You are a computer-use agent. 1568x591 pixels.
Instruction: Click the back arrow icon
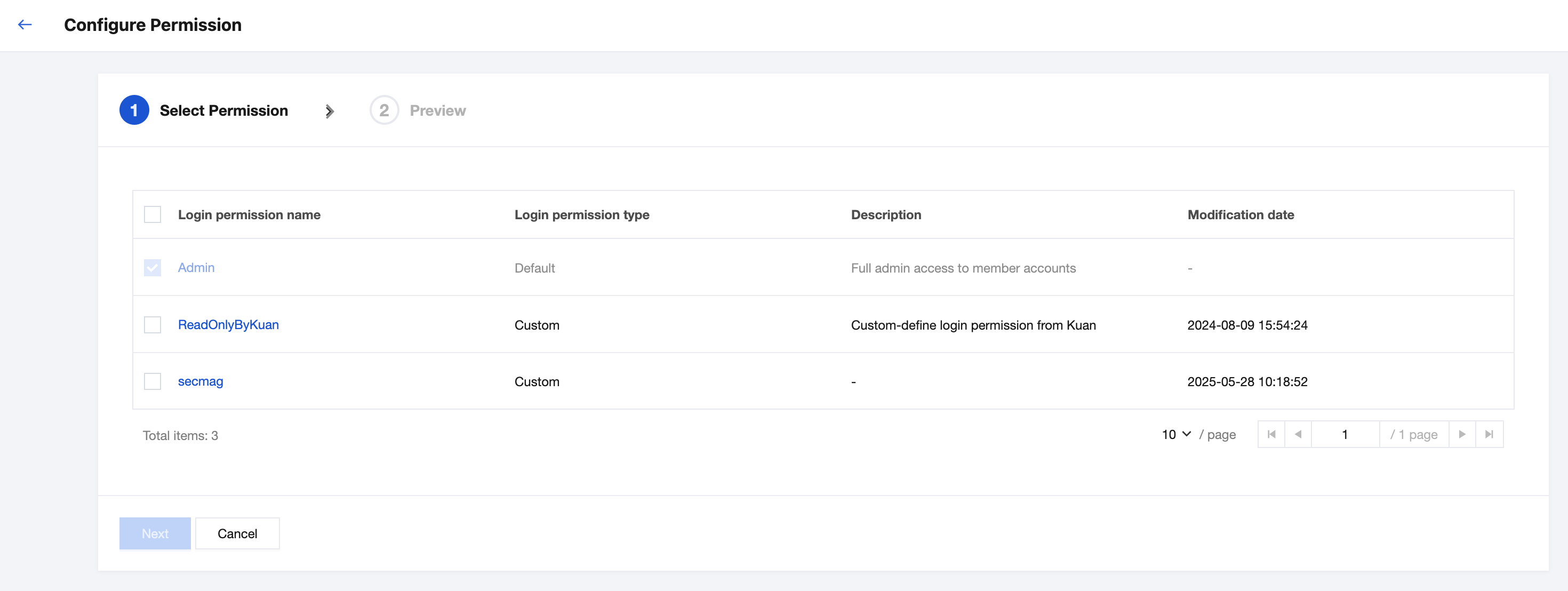[x=25, y=25]
